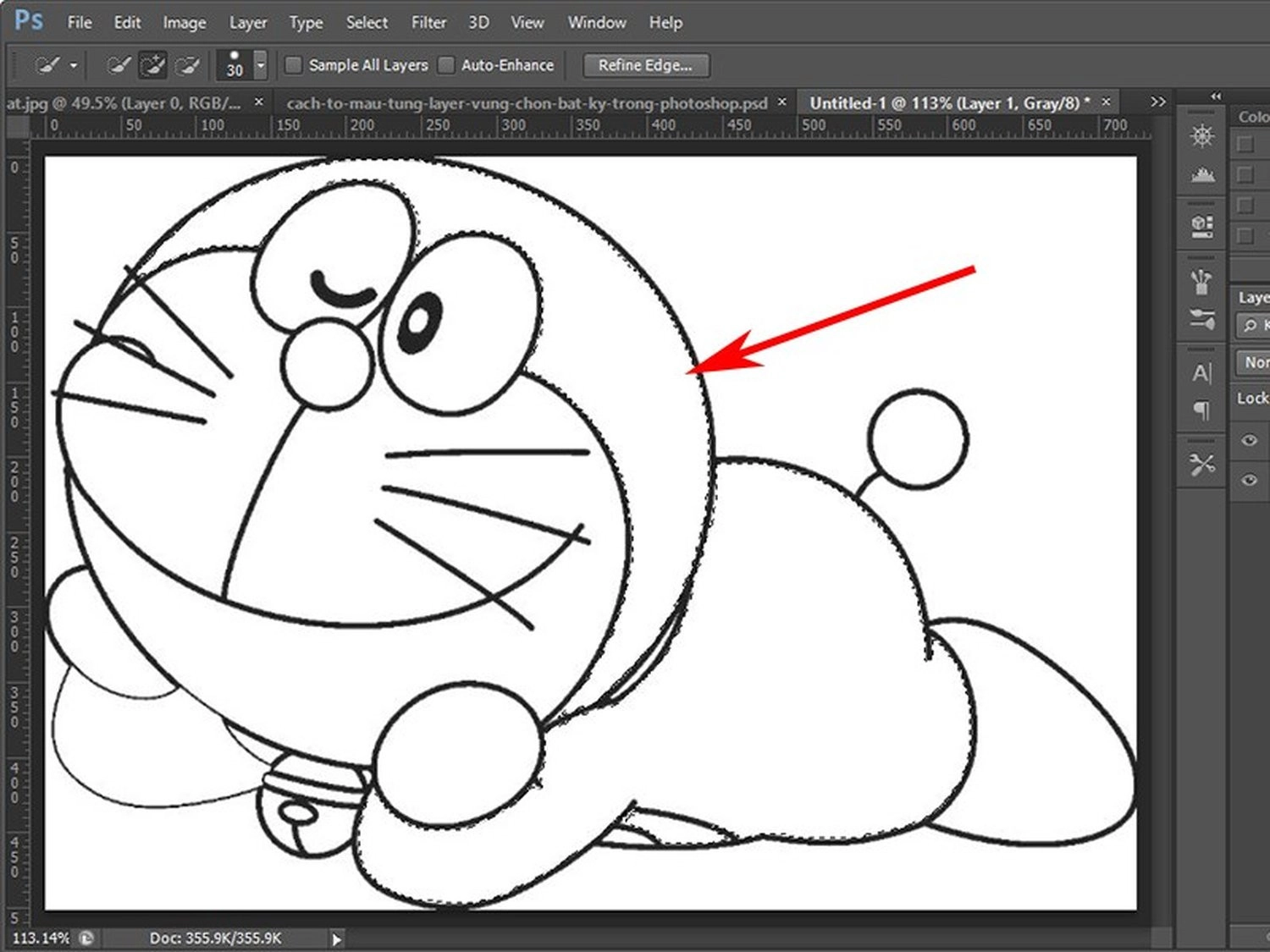Open the Histogram panel icon
The height and width of the screenshot is (952, 1270).
click(1201, 175)
